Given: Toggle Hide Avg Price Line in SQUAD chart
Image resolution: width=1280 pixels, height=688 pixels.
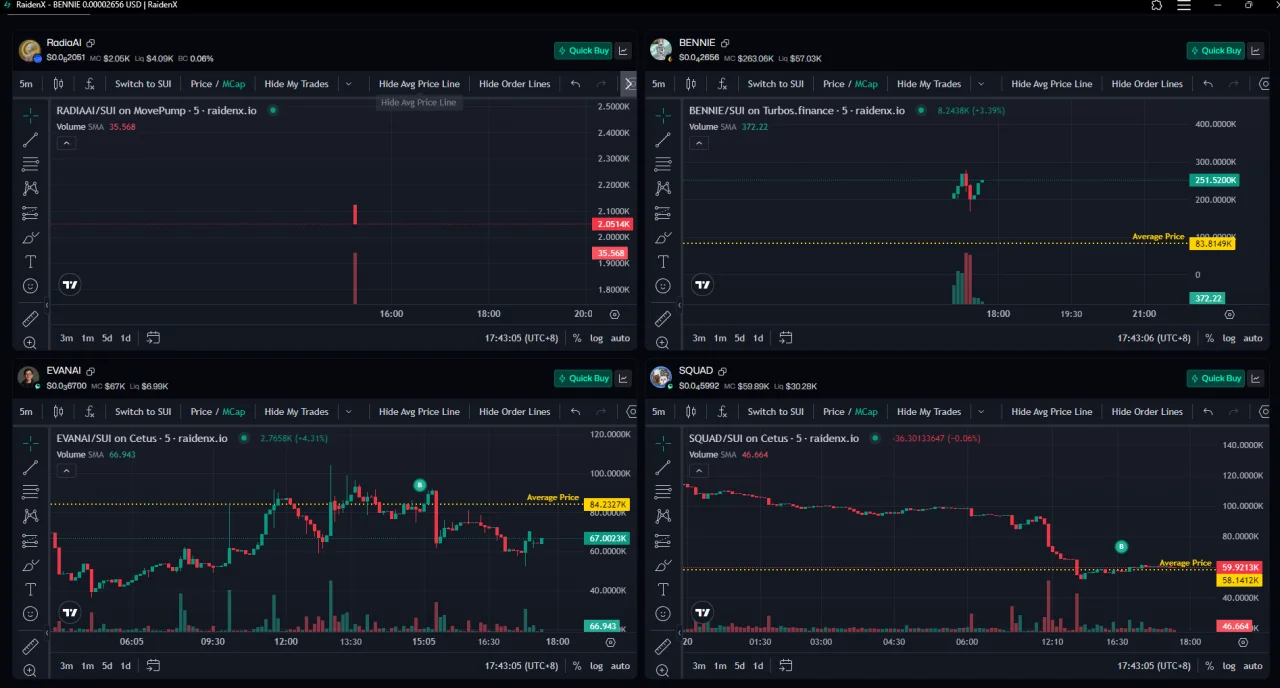Looking at the screenshot, I should pyautogui.click(x=1051, y=412).
